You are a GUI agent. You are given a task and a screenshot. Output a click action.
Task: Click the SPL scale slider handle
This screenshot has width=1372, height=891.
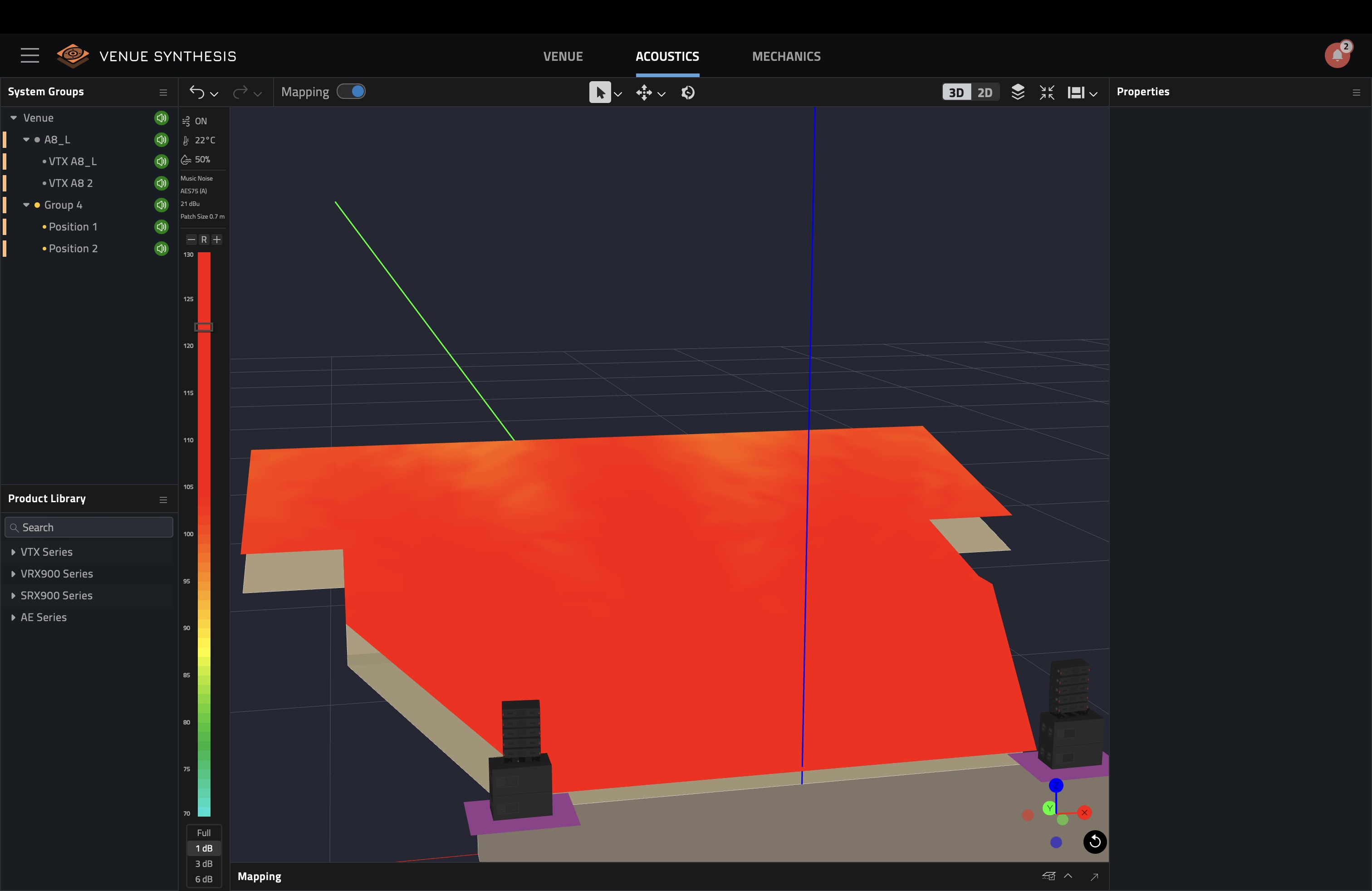pos(204,327)
